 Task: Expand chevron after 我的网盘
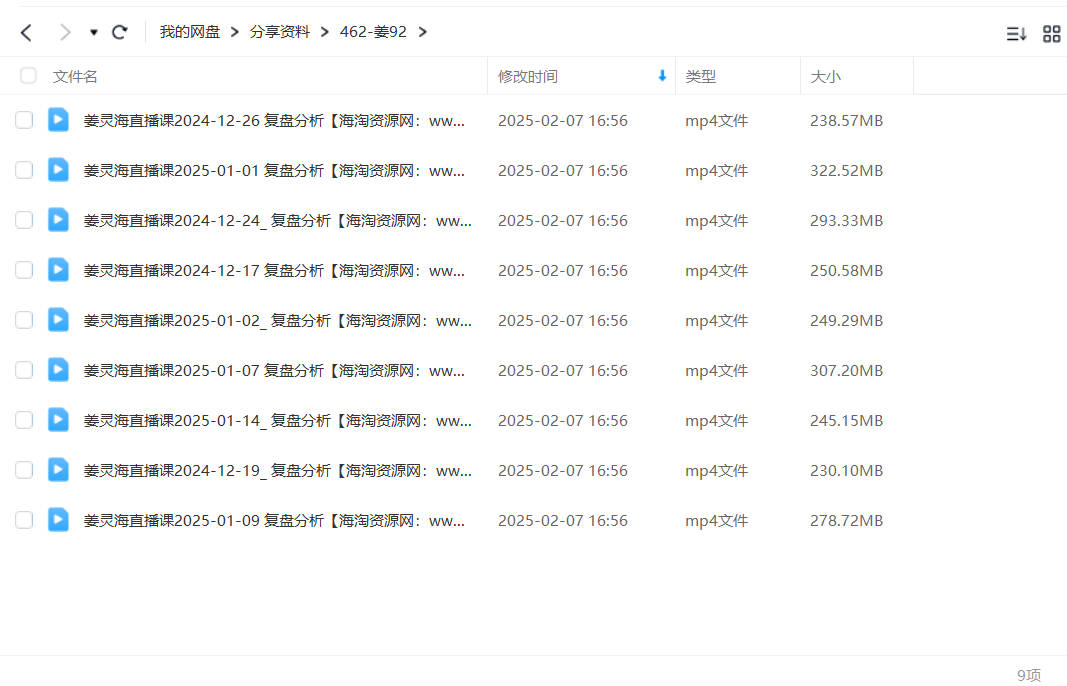pos(235,32)
